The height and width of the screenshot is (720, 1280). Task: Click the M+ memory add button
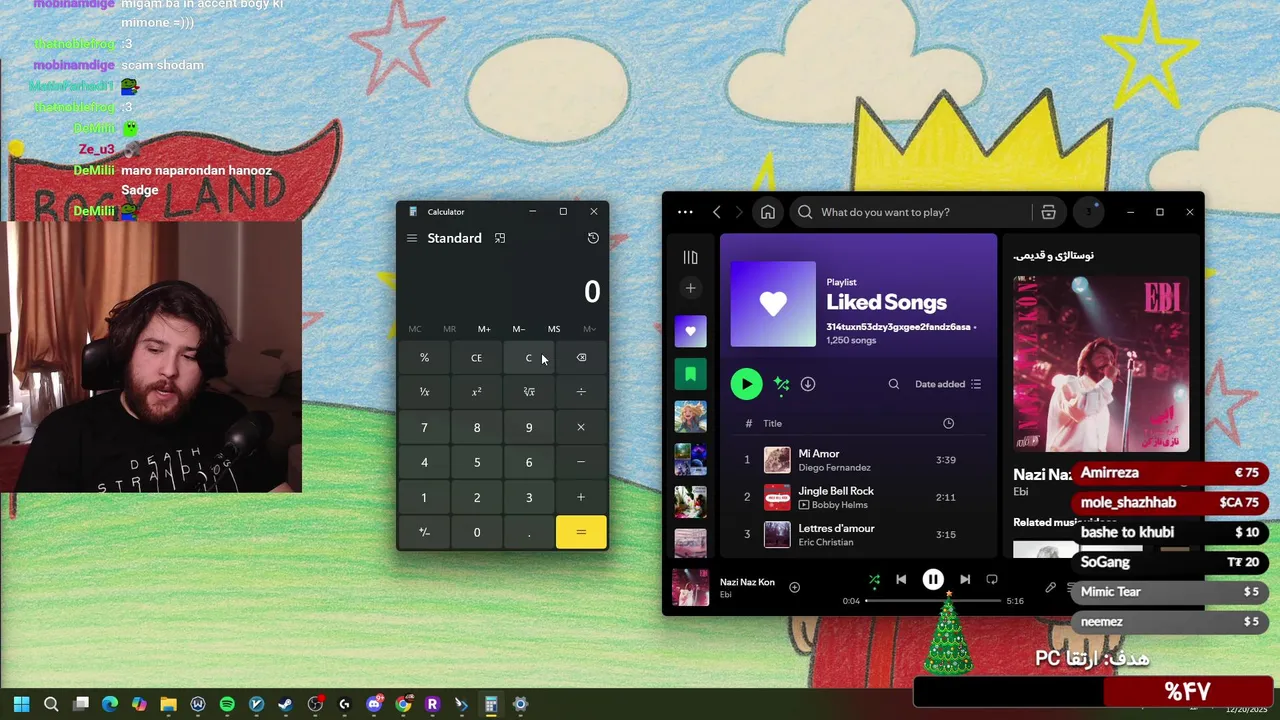(484, 329)
